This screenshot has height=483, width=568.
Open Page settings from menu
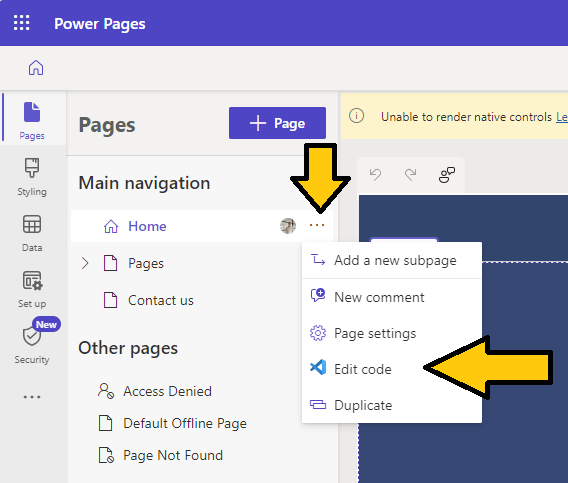click(392, 333)
